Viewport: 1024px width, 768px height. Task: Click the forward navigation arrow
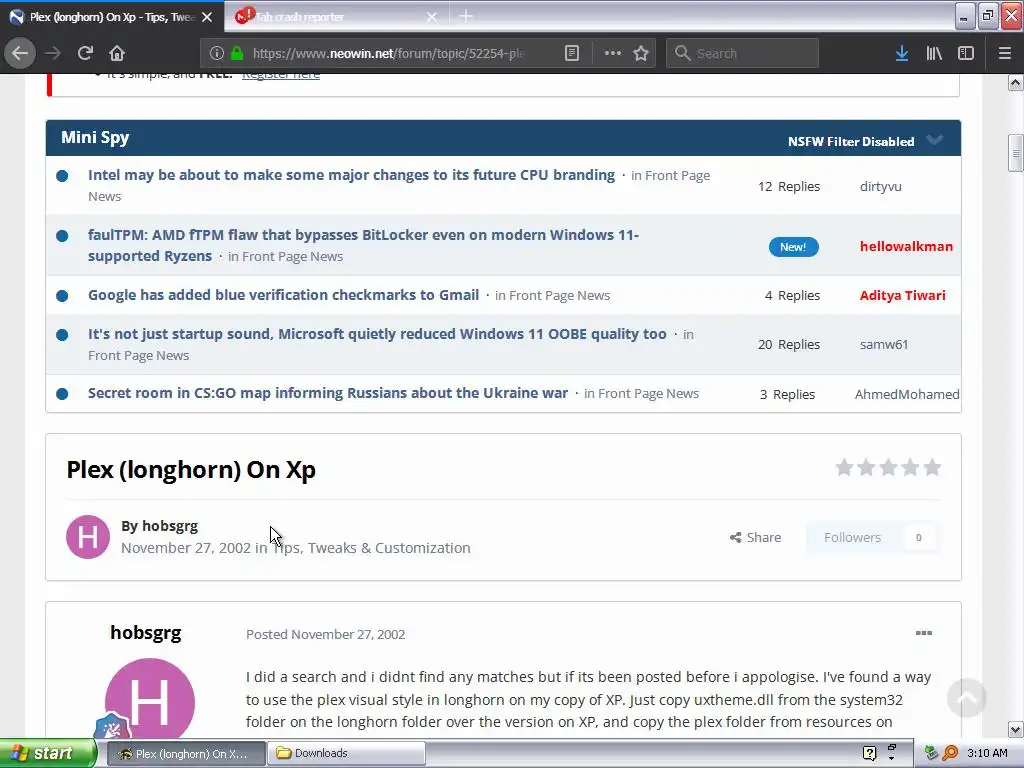pos(53,53)
